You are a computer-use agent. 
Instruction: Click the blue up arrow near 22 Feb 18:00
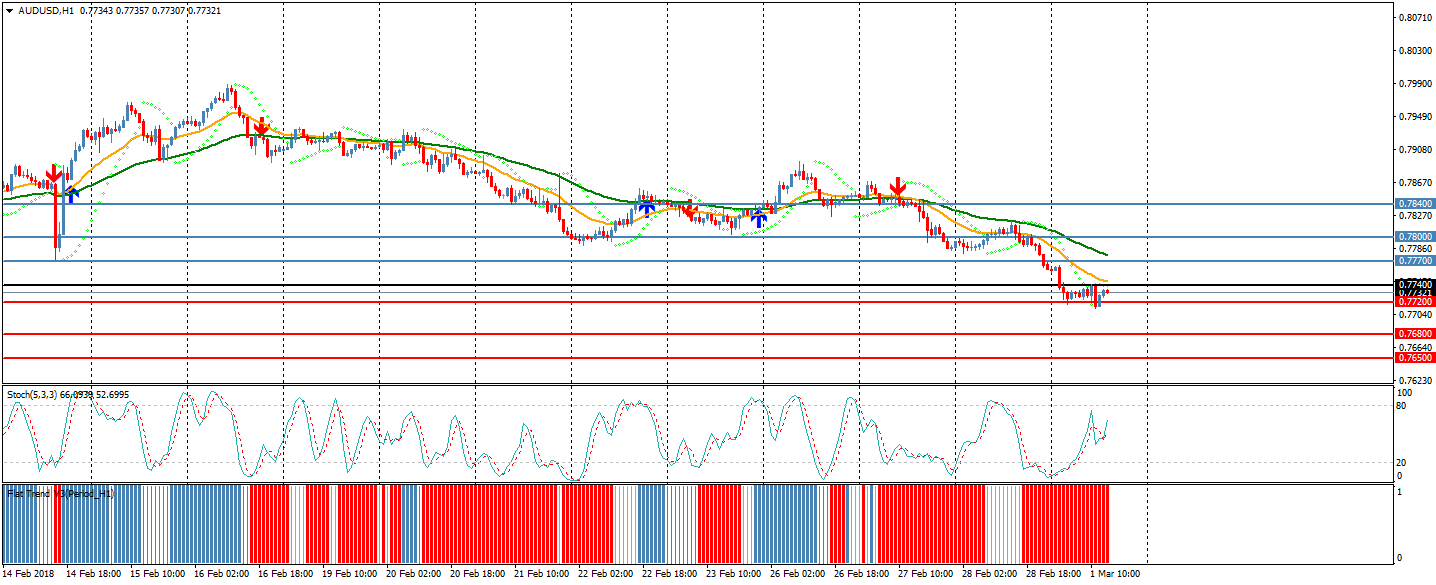pos(647,207)
